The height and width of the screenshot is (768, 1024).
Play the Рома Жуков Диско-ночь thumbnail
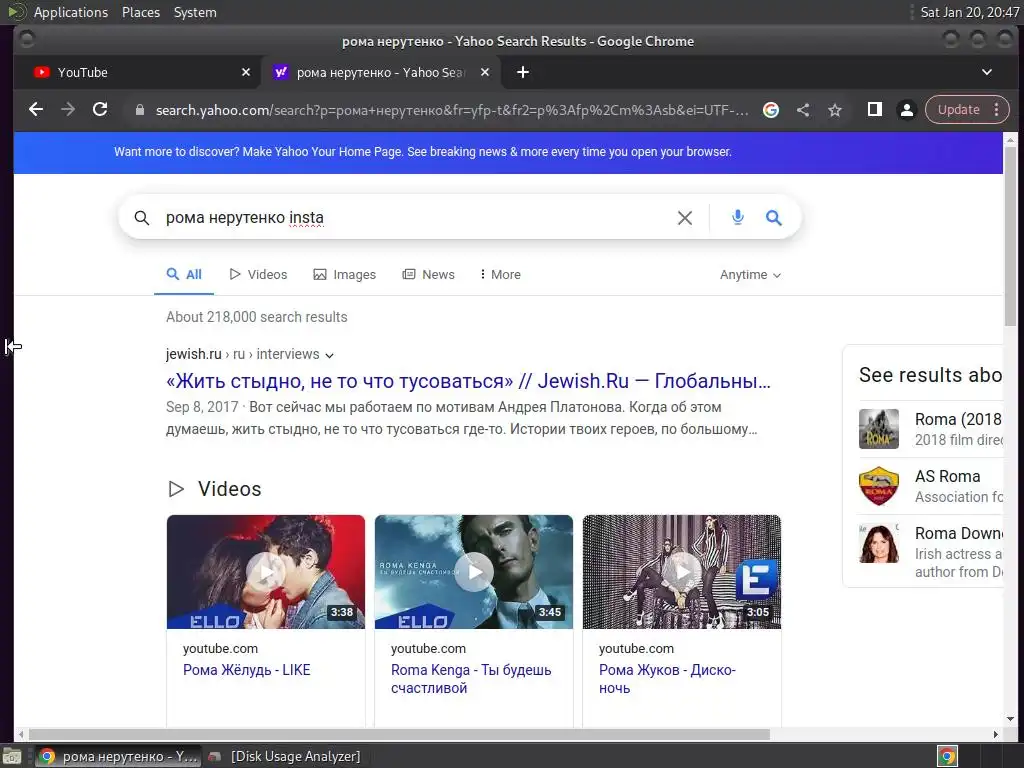(682, 572)
